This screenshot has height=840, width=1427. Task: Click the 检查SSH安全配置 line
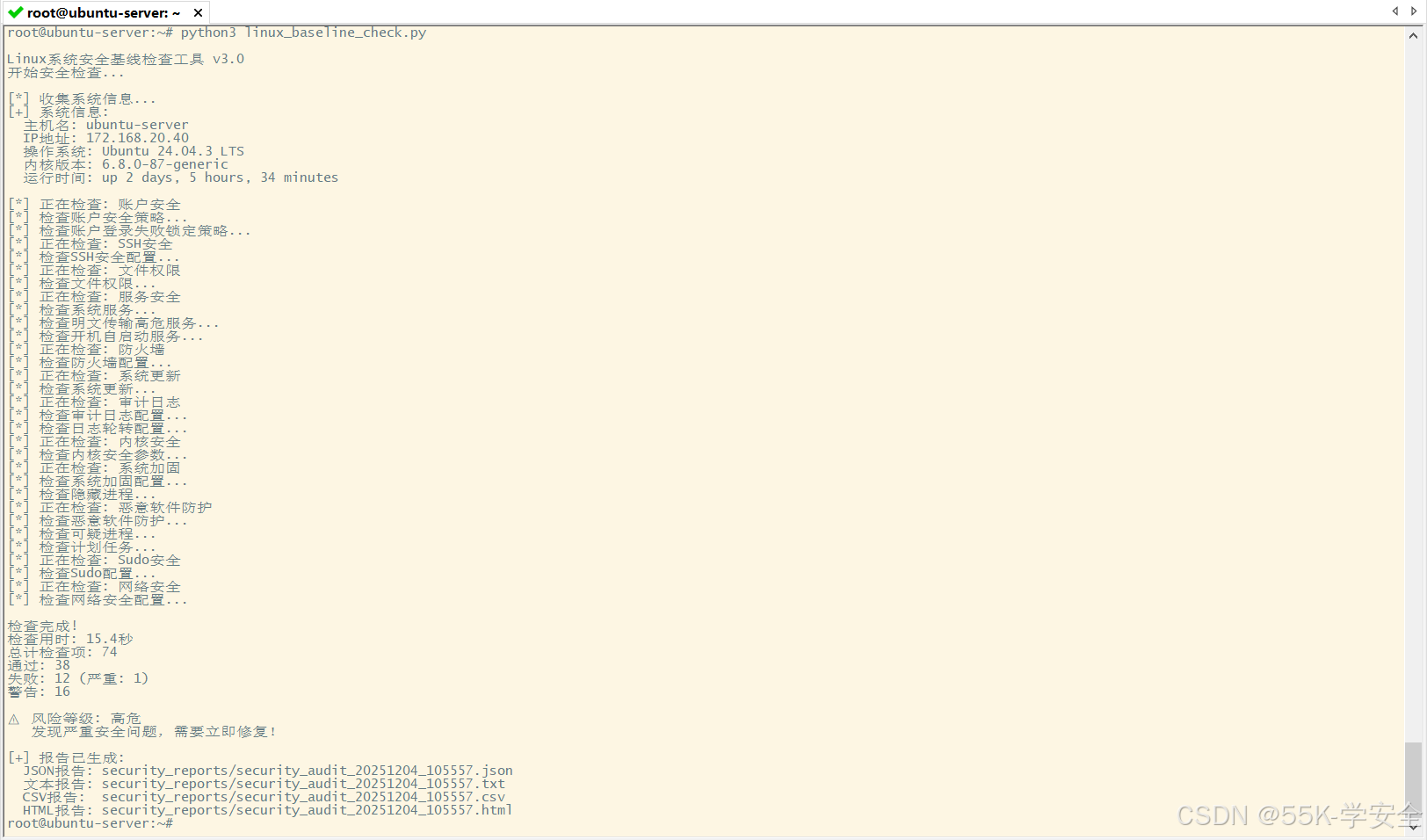[x=94, y=257]
